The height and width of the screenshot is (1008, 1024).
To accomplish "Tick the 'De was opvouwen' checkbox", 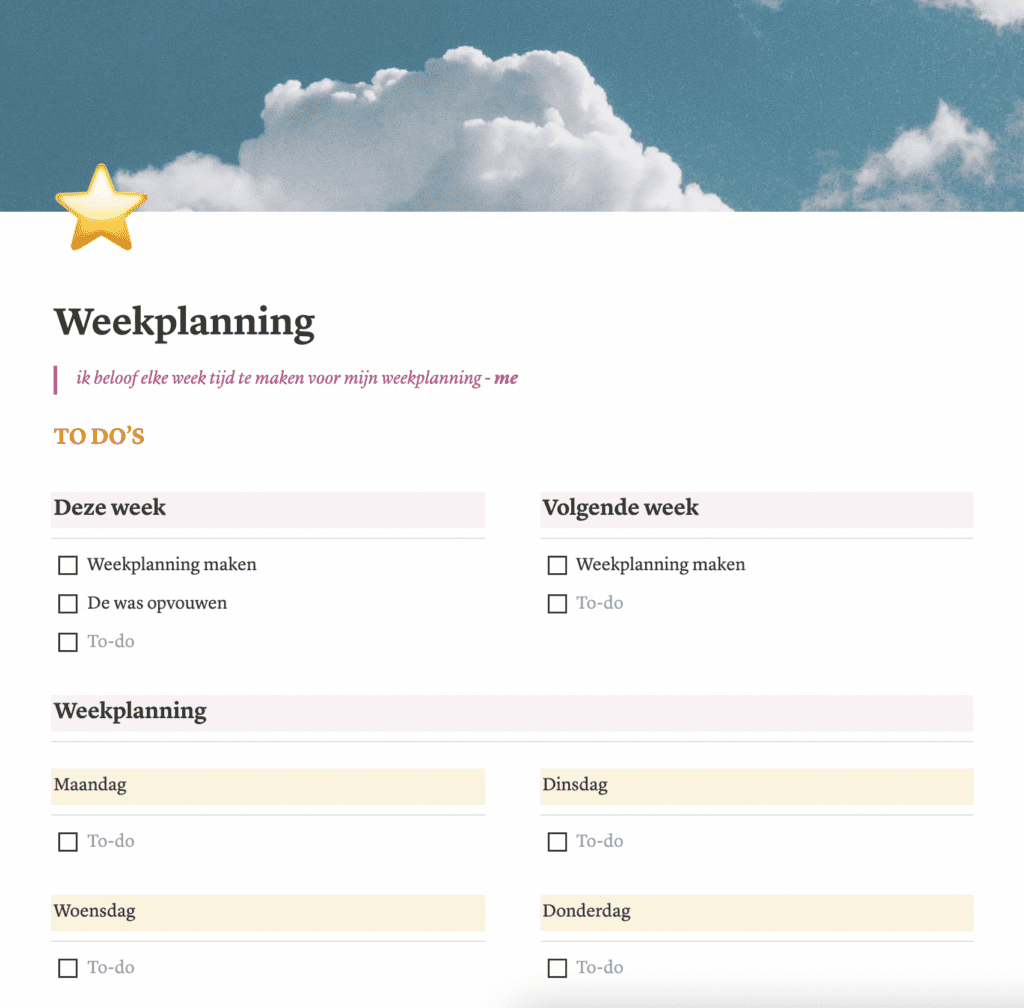I will pyautogui.click(x=68, y=604).
